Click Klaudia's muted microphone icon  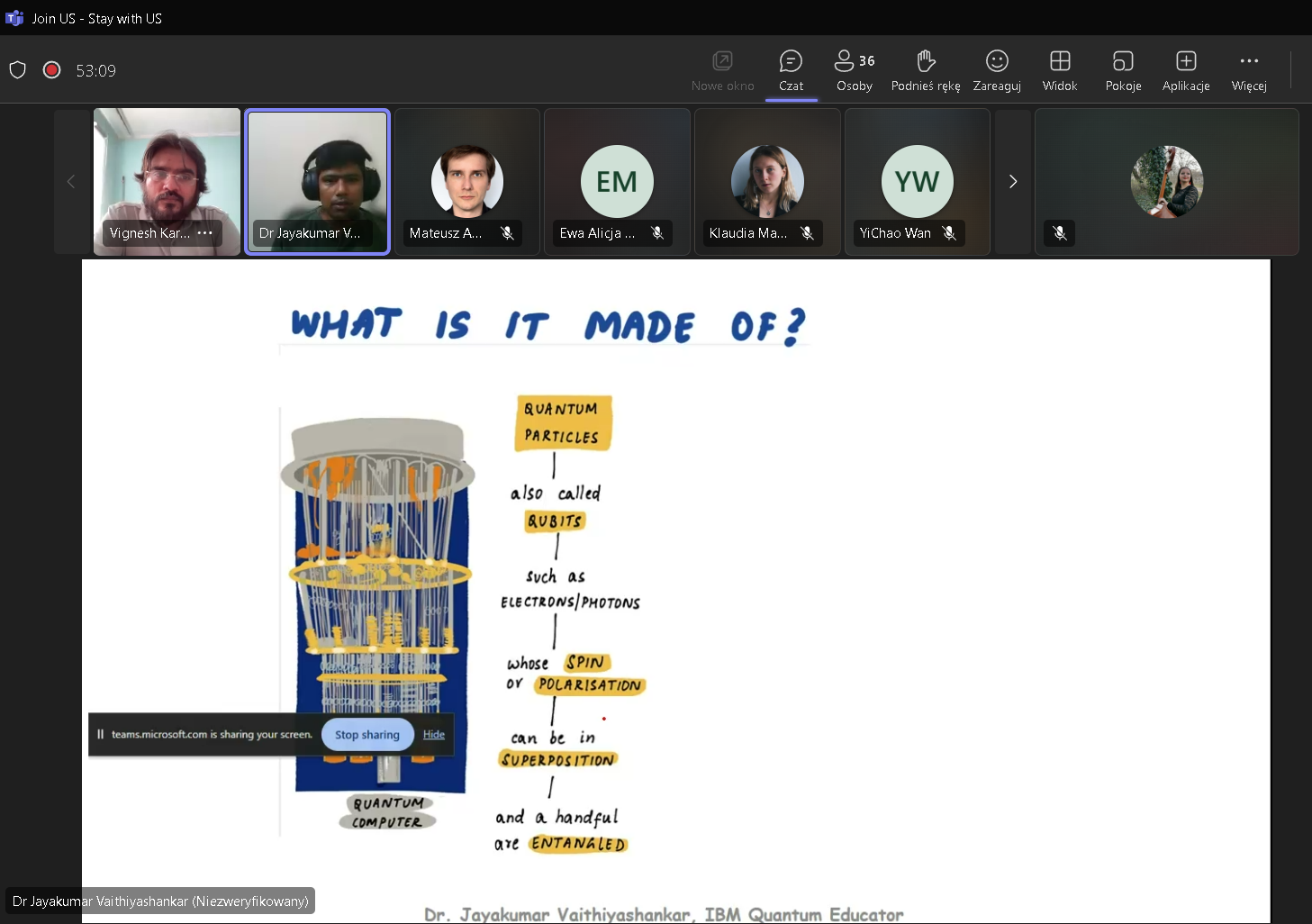pyautogui.click(x=808, y=233)
